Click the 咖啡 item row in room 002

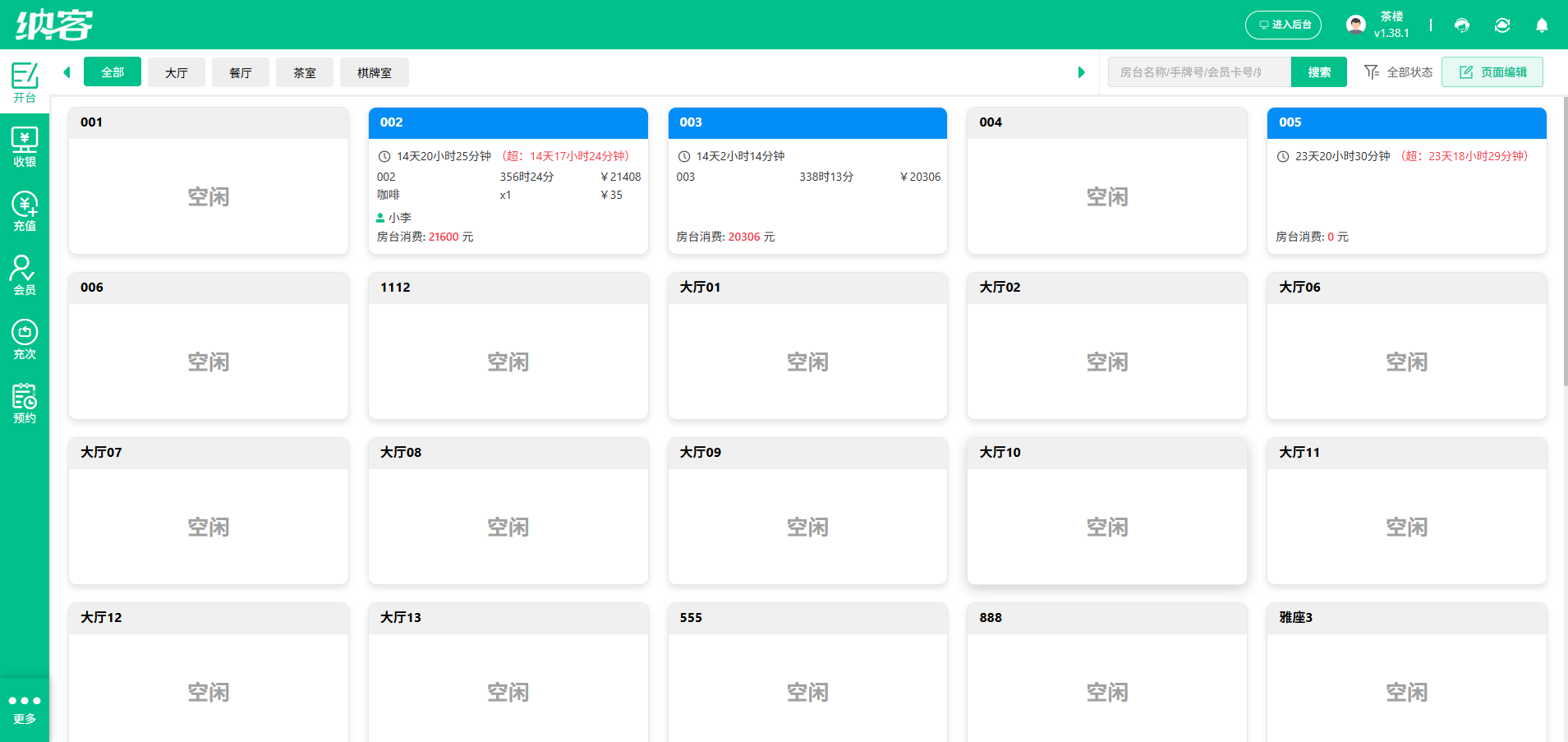[x=508, y=195]
